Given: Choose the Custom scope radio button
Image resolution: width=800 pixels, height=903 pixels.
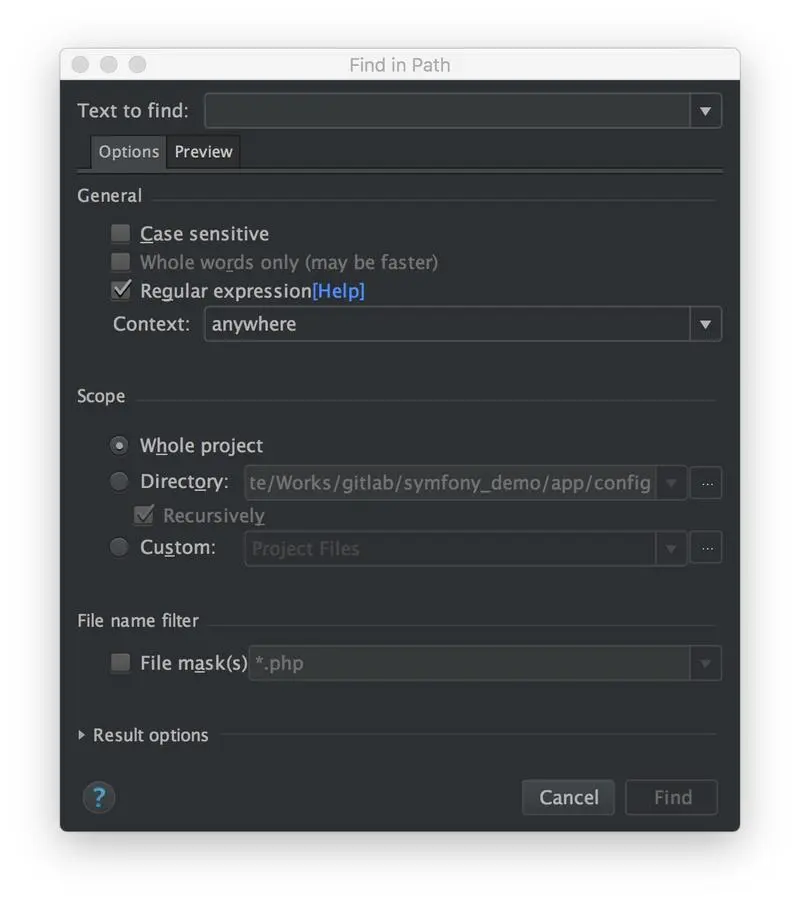Looking at the screenshot, I should pyautogui.click(x=120, y=548).
